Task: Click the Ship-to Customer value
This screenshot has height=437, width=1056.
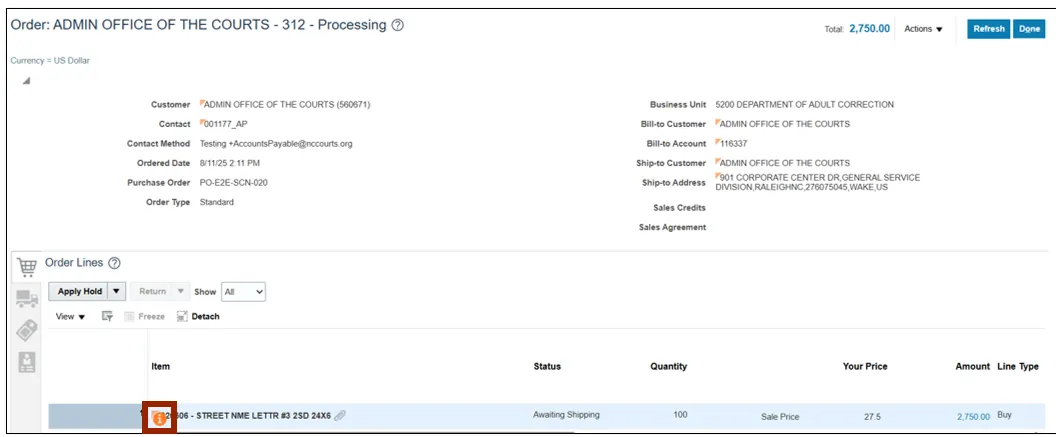Action: tap(785, 164)
